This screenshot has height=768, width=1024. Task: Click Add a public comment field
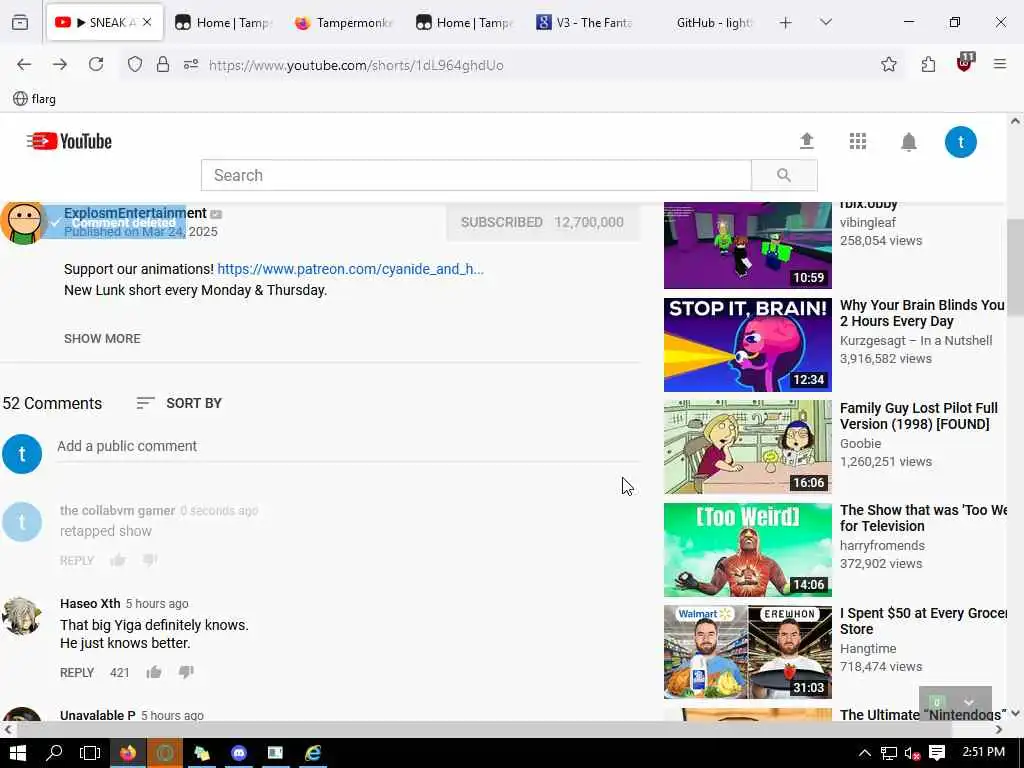click(348, 446)
